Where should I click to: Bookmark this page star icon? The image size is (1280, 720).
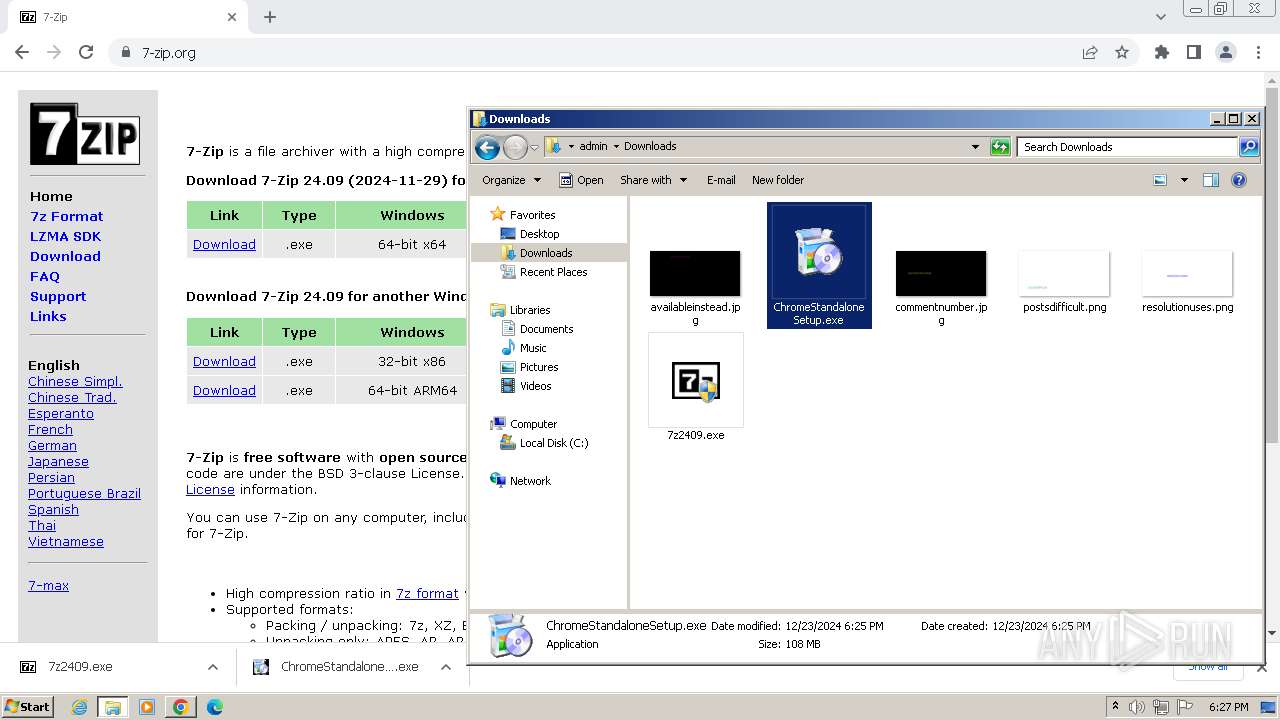click(1122, 52)
